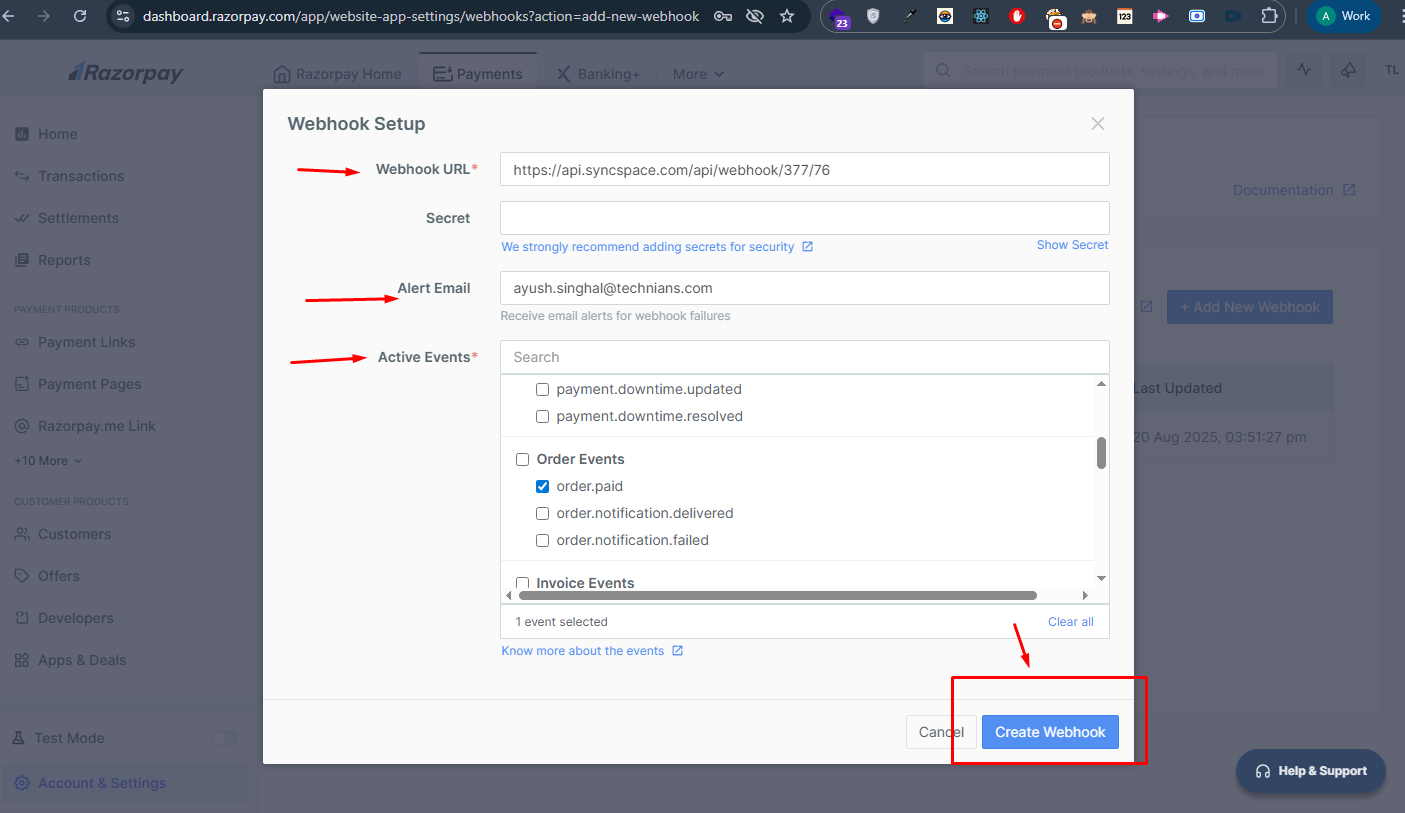
Task: Open external link icon beside security recommendation
Action: coord(808,247)
